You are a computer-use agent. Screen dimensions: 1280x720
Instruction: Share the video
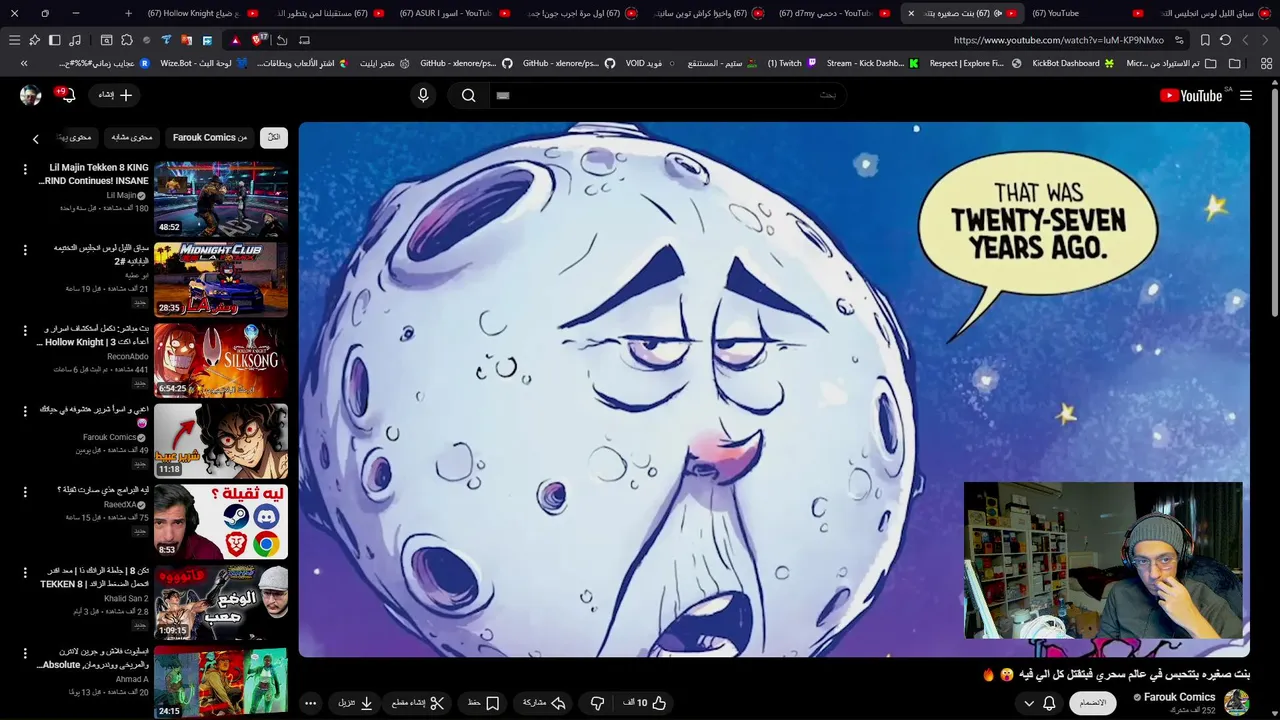545,703
